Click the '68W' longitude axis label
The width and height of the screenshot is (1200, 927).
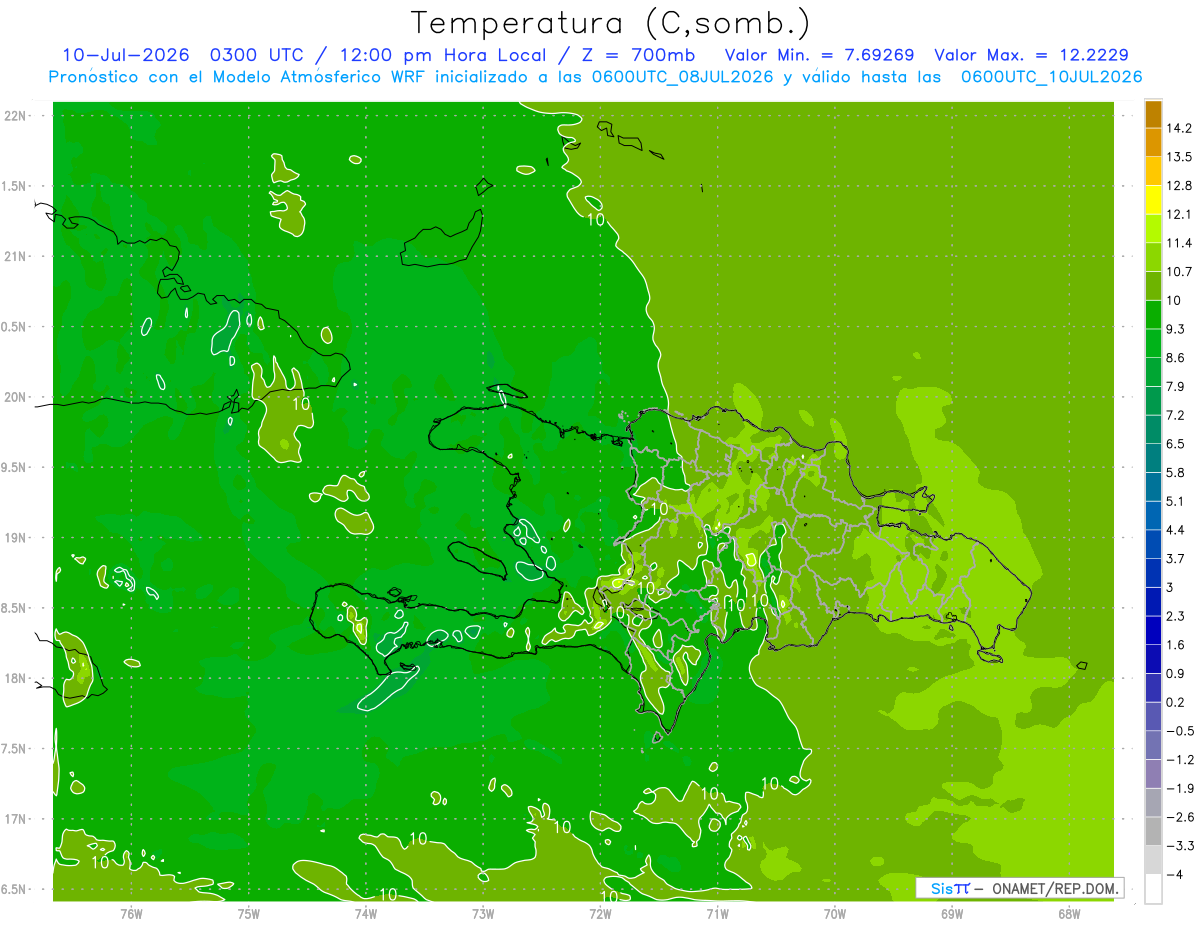1069,914
